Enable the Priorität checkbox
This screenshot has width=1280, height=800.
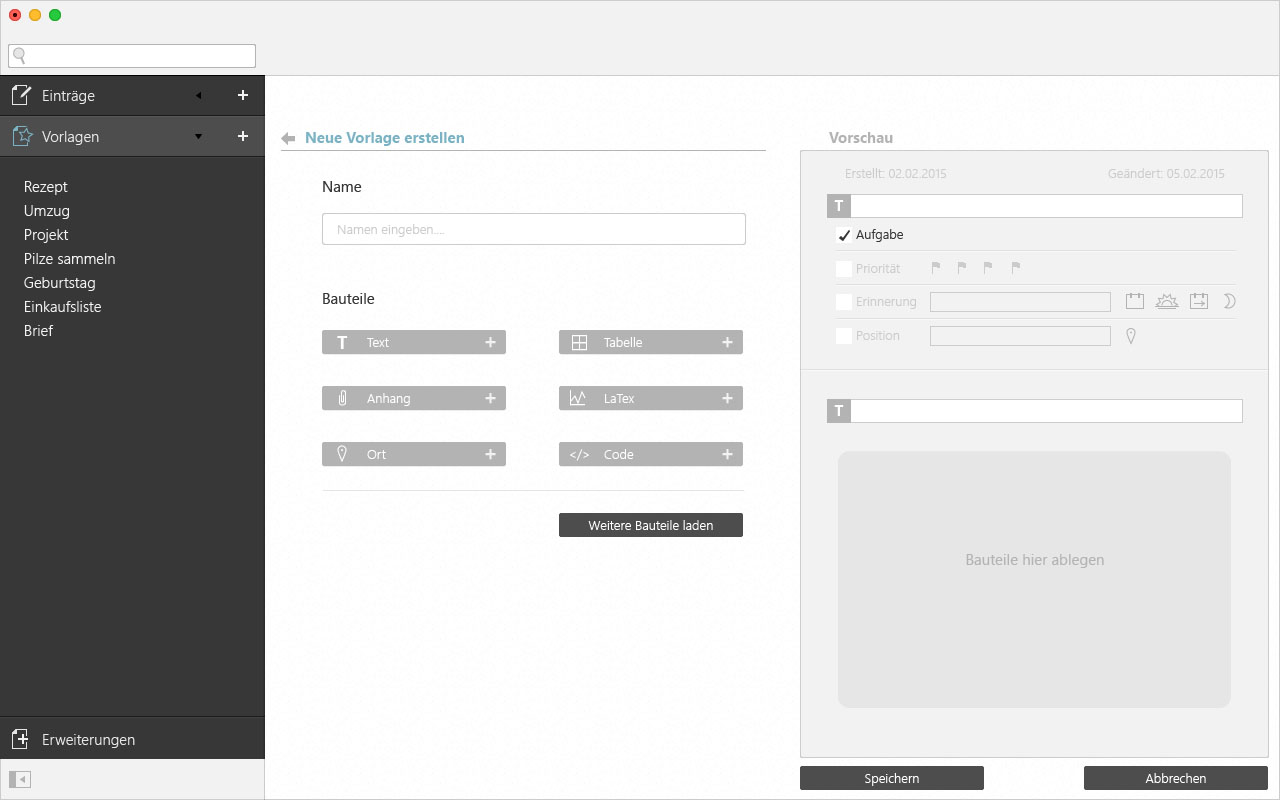tap(843, 269)
